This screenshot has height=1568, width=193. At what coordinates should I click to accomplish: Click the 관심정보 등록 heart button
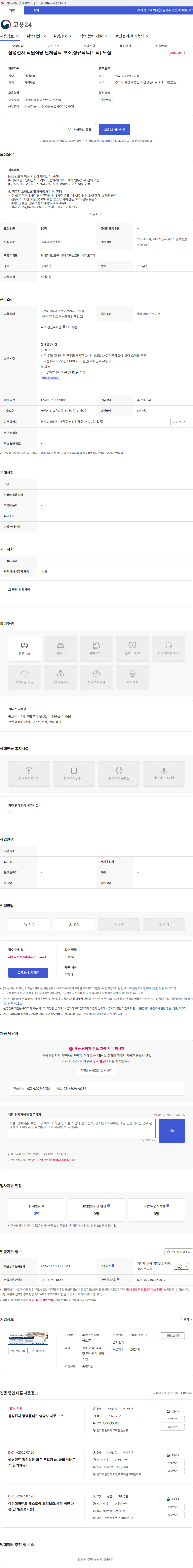point(79,130)
